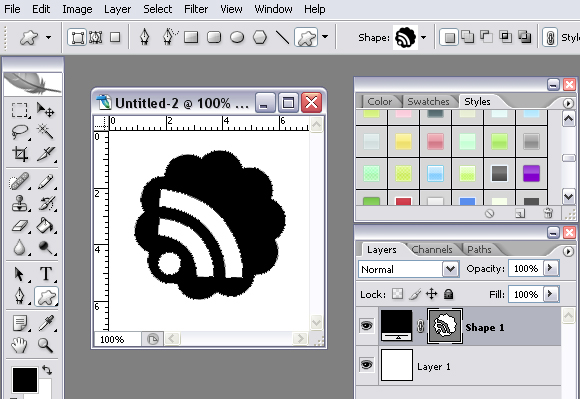Toggle lock all padlock
This screenshot has height=399, width=580.
pos(448,294)
